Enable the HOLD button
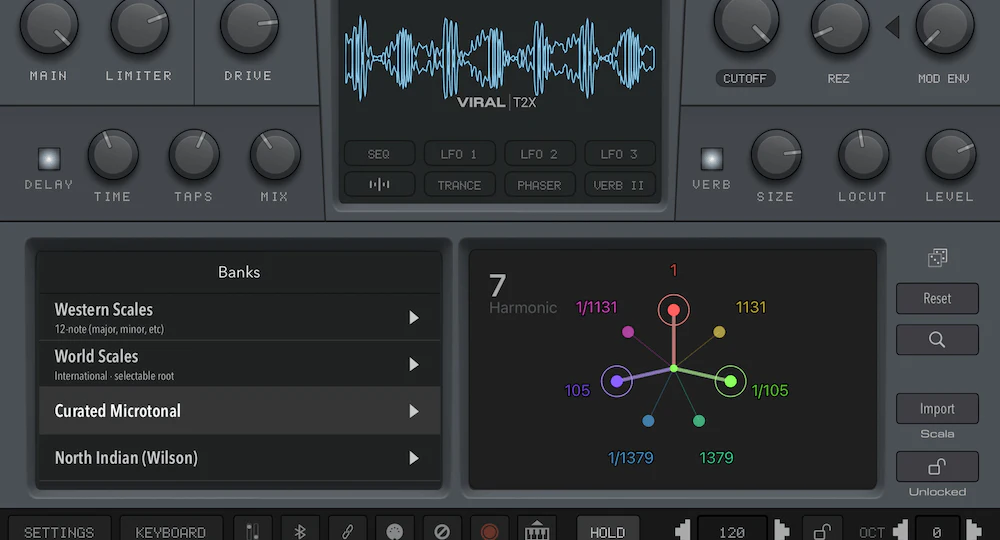The height and width of the screenshot is (540, 1000). (x=607, y=530)
